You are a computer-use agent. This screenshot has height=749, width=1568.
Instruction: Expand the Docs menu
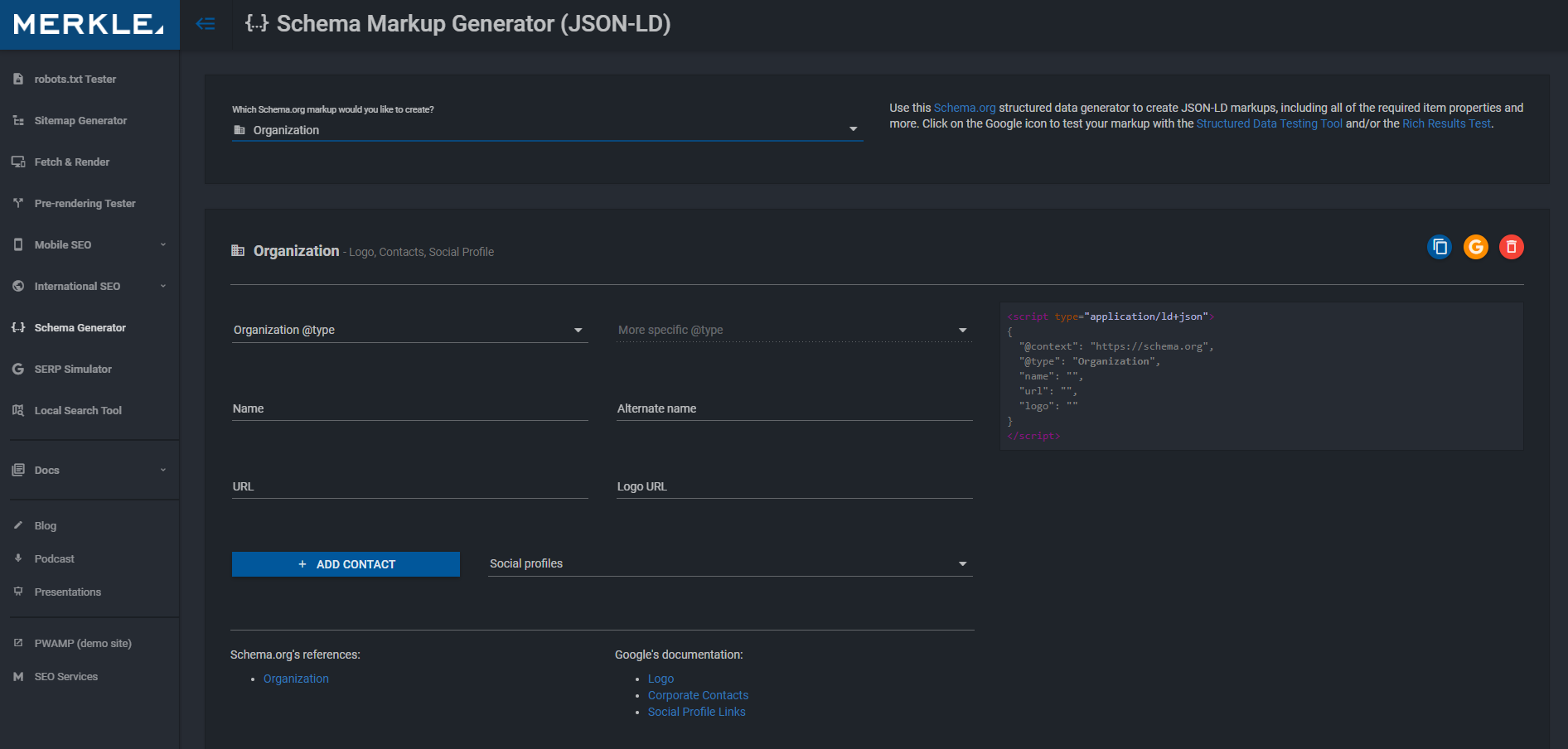[x=90, y=470]
